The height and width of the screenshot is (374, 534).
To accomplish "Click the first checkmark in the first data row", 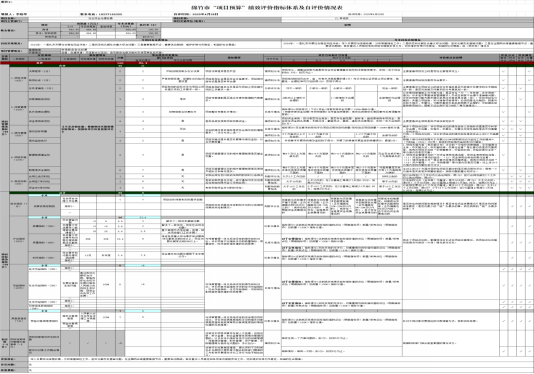I will (x=503, y=71).
